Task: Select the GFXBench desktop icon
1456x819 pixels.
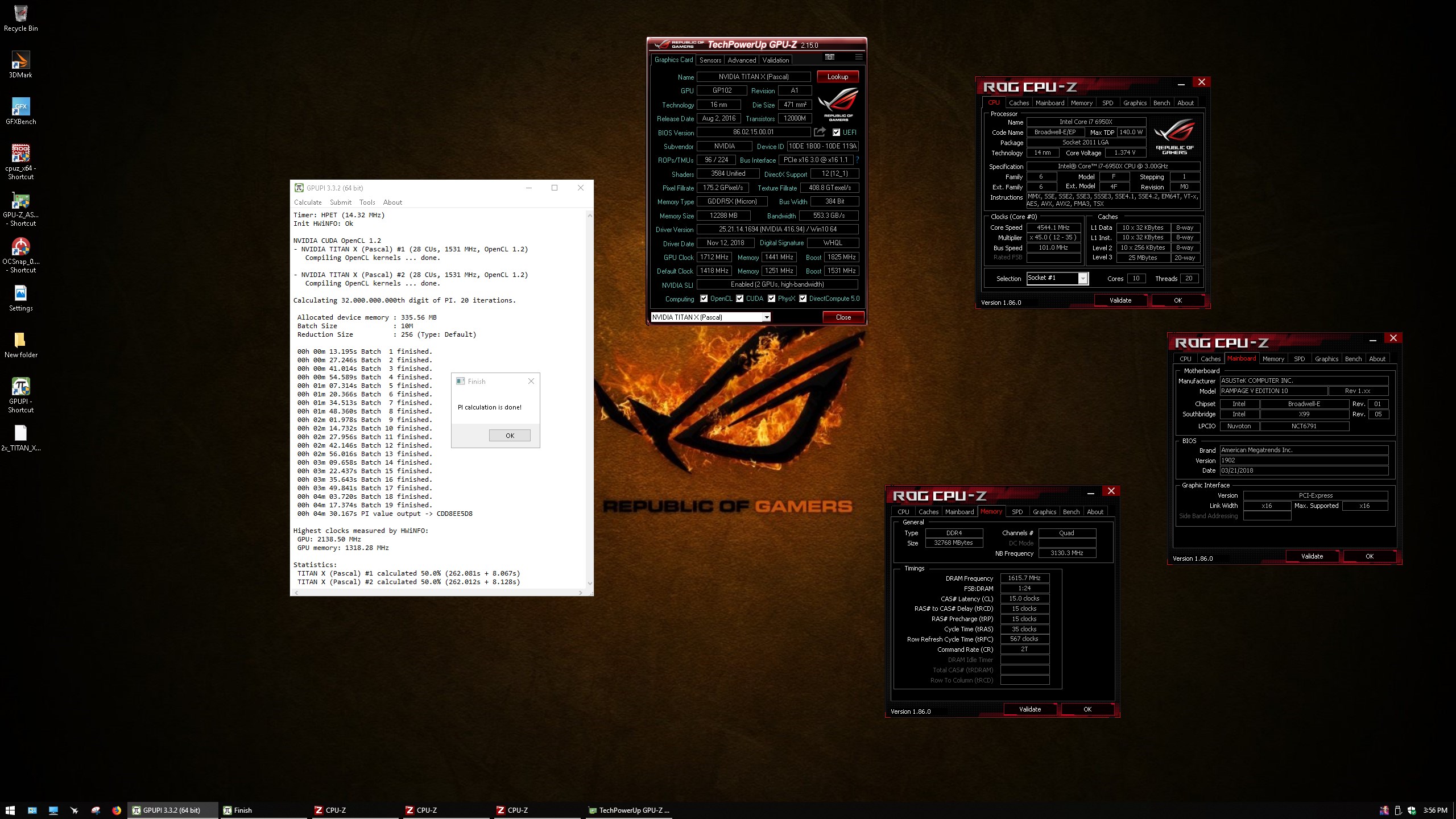Action: click(20, 111)
